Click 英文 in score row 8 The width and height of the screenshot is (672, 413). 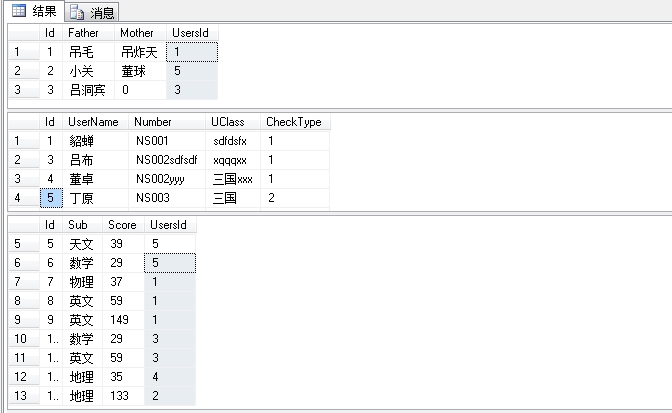coord(82,301)
